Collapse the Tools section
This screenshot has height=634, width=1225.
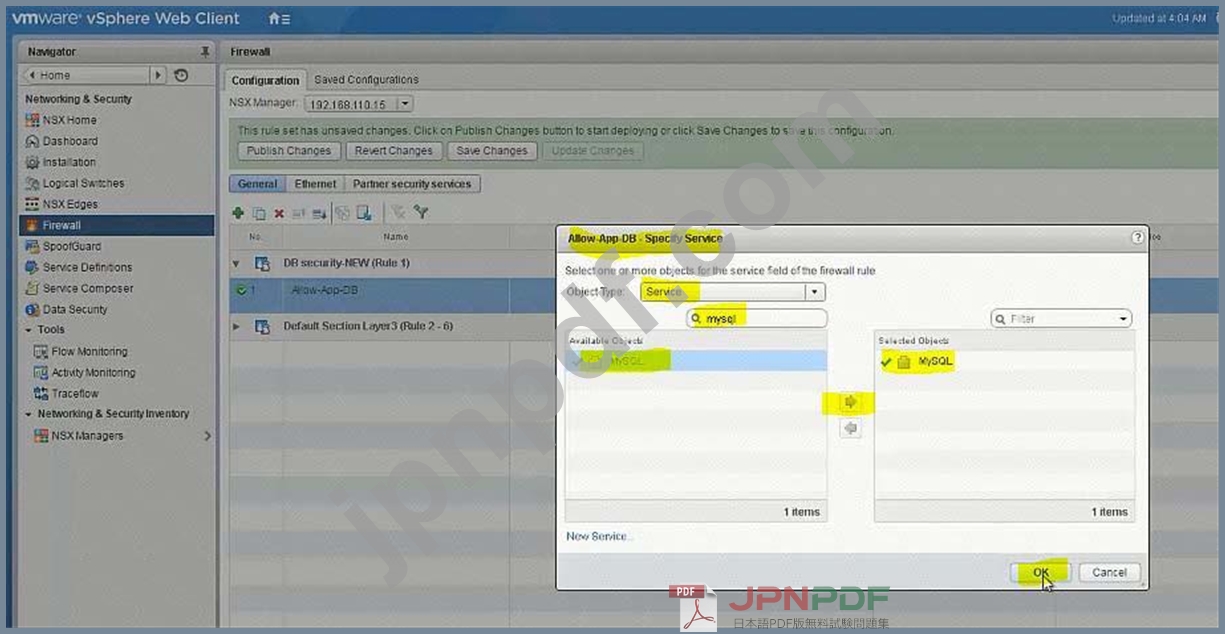point(28,330)
